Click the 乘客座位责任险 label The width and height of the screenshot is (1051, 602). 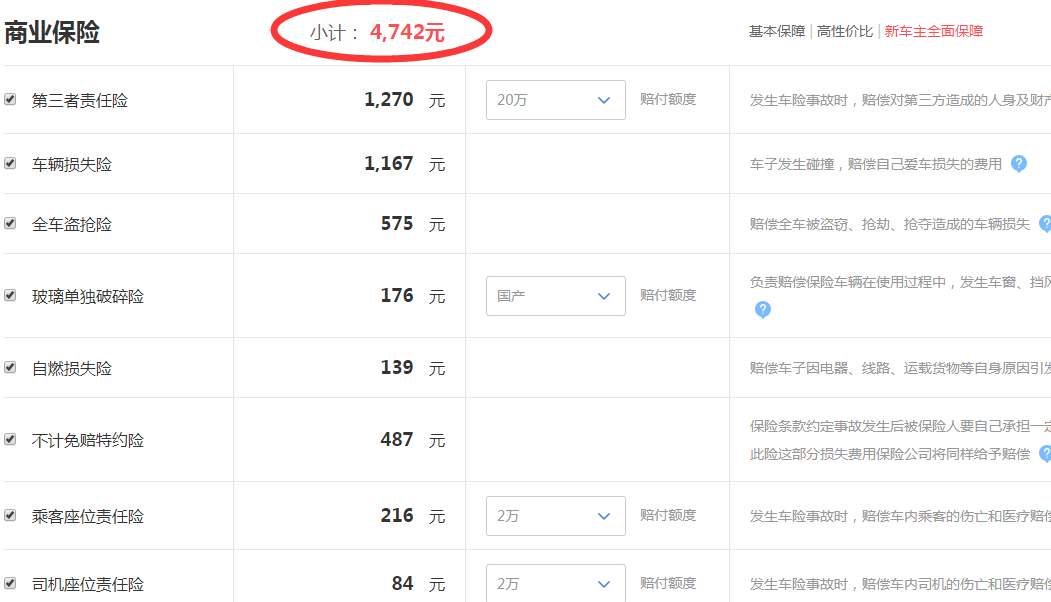[x=88, y=516]
